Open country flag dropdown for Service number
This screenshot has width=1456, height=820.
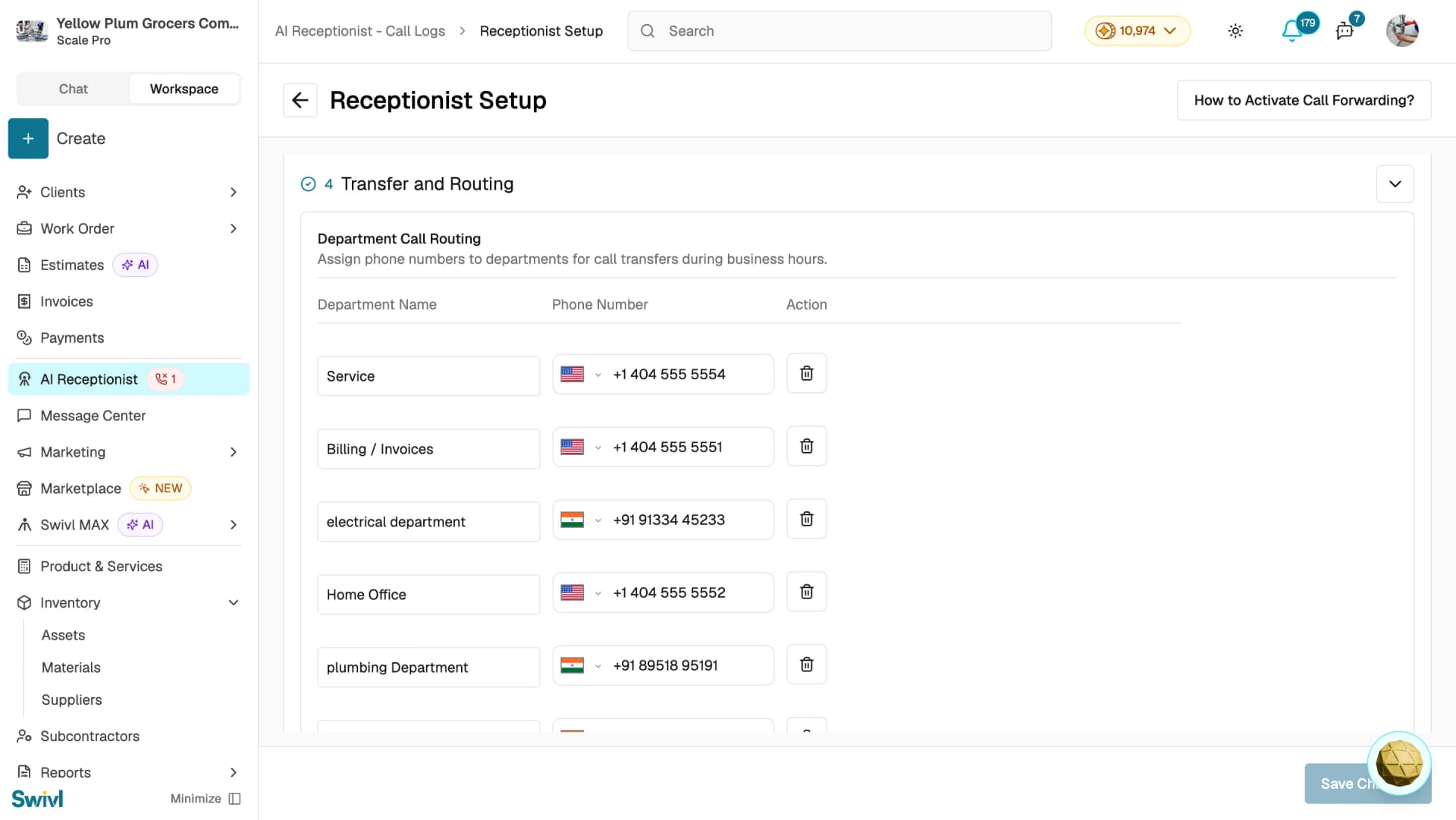581,374
